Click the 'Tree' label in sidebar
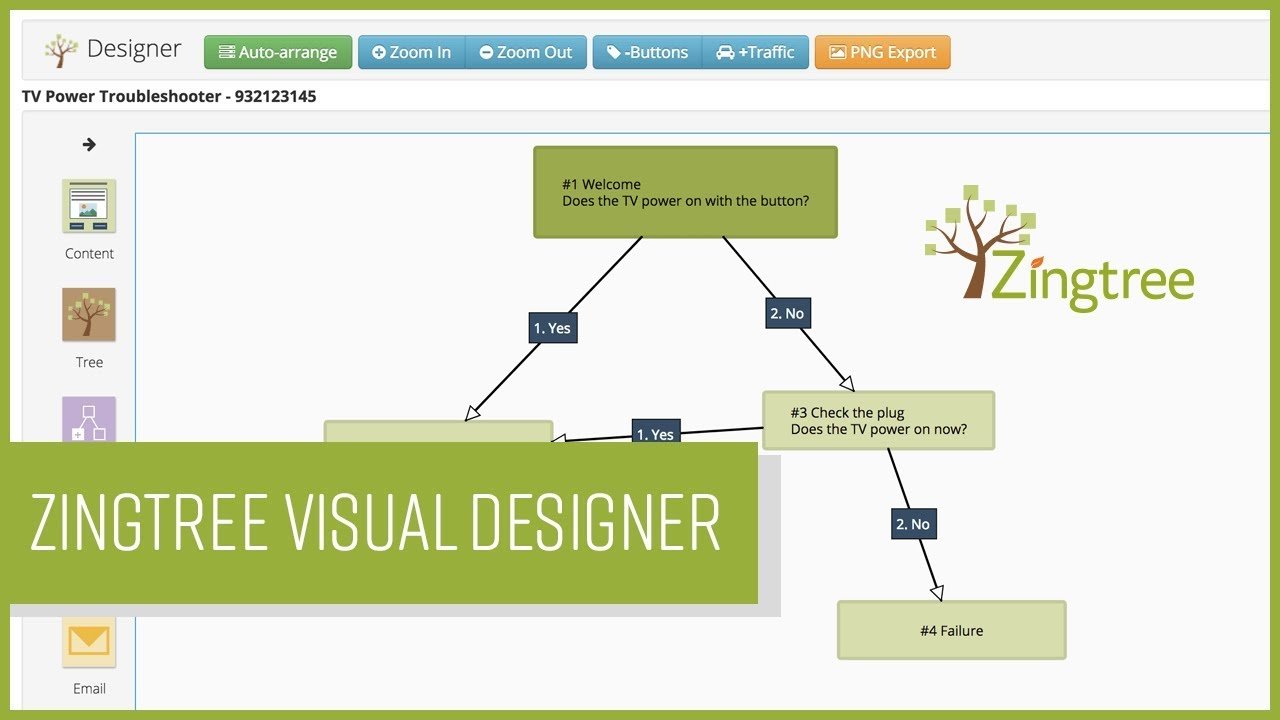 [89, 362]
